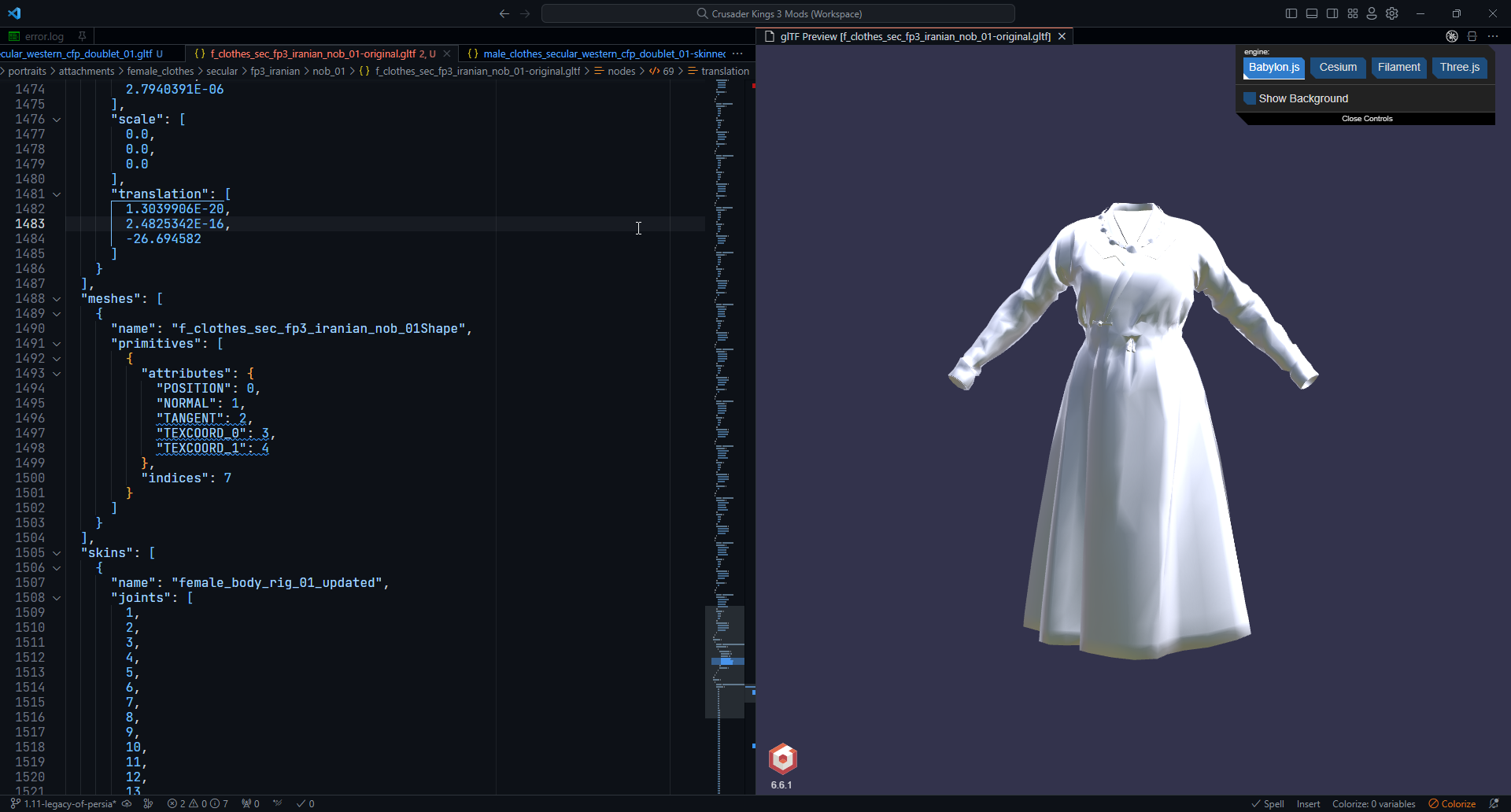
Task: Switch to the error.log tab
Action: click(44, 36)
